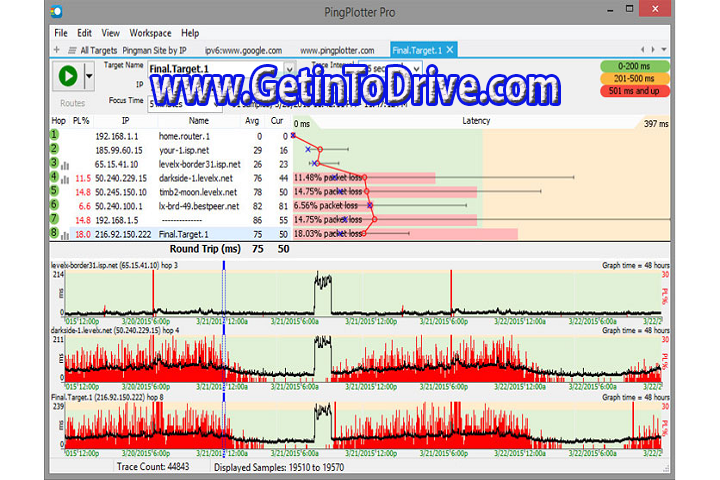
Task: Close the Final.Target.1 tab
Action: pyautogui.click(x=450, y=50)
